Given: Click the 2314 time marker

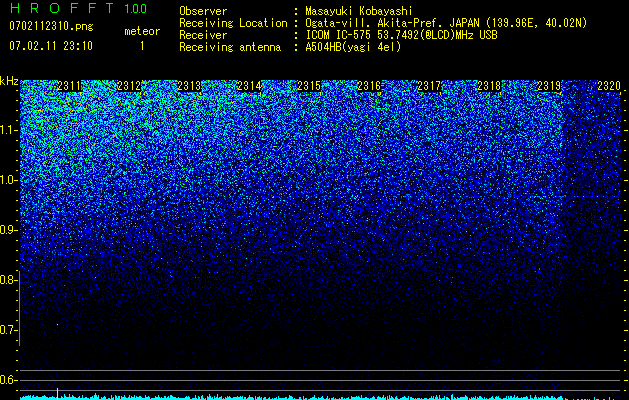Looking at the screenshot, I should click(250, 86).
